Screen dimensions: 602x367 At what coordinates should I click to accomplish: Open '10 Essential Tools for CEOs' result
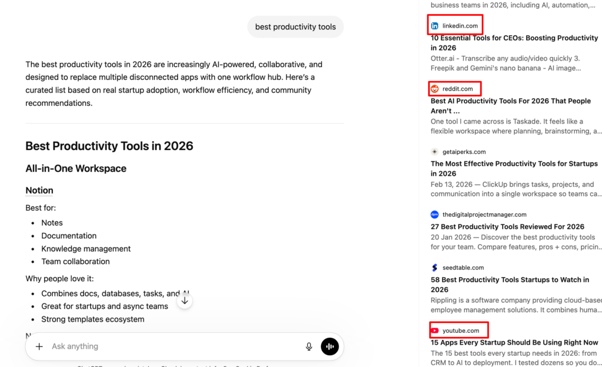pos(514,43)
